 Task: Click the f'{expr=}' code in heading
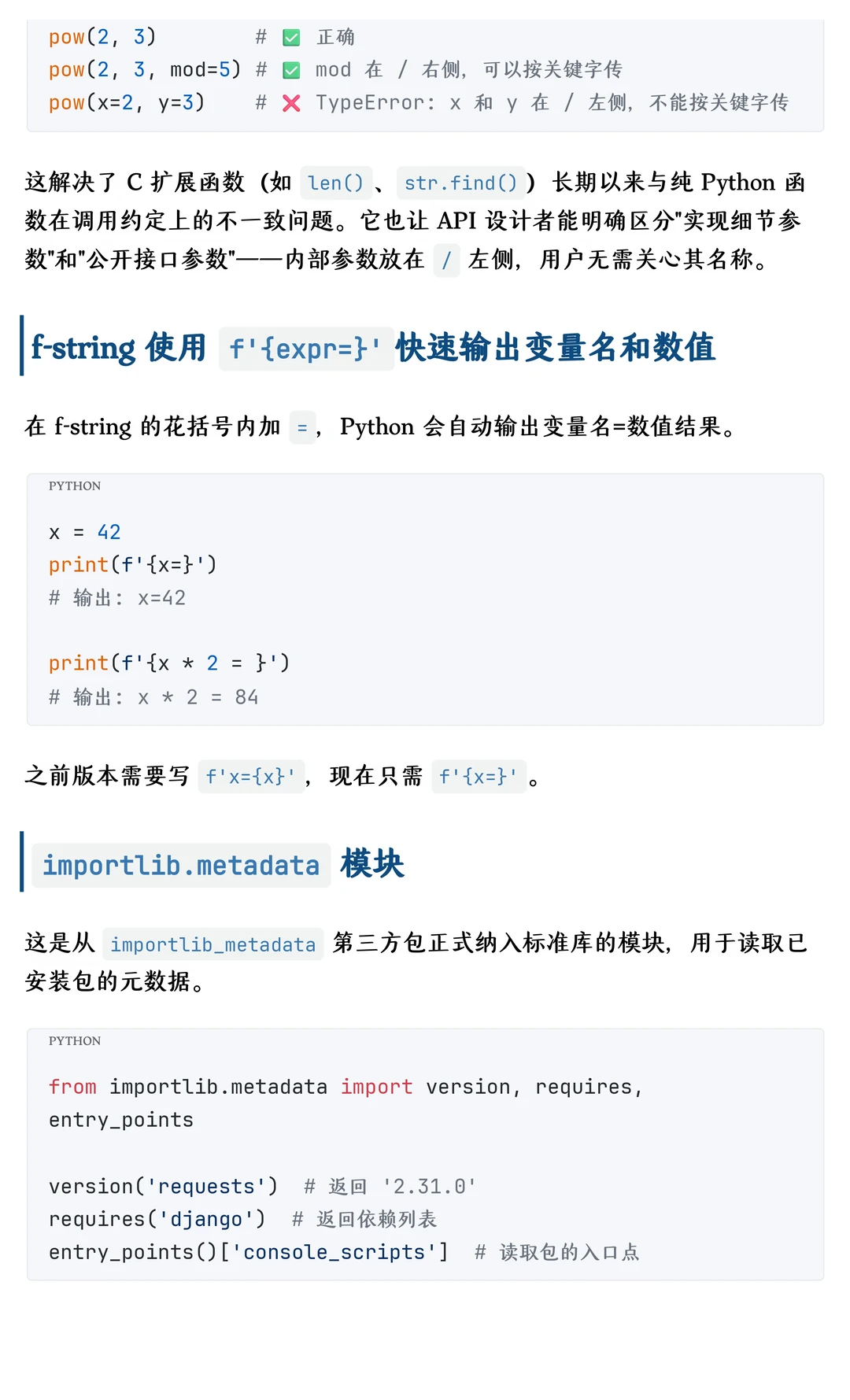coord(306,349)
